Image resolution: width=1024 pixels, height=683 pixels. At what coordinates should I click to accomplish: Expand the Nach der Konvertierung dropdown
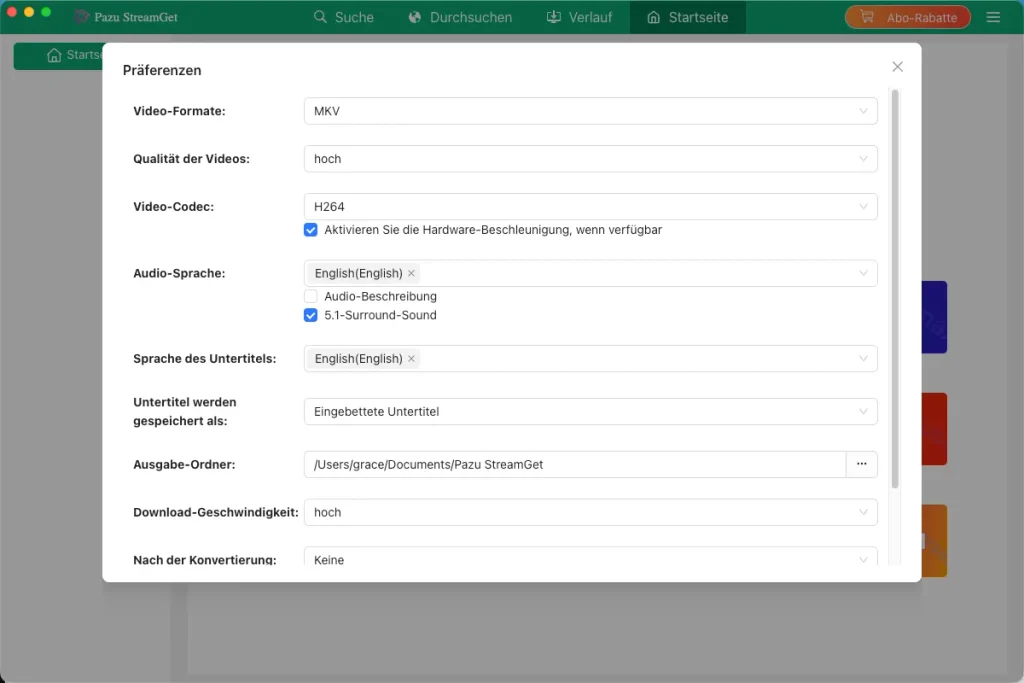tap(590, 556)
